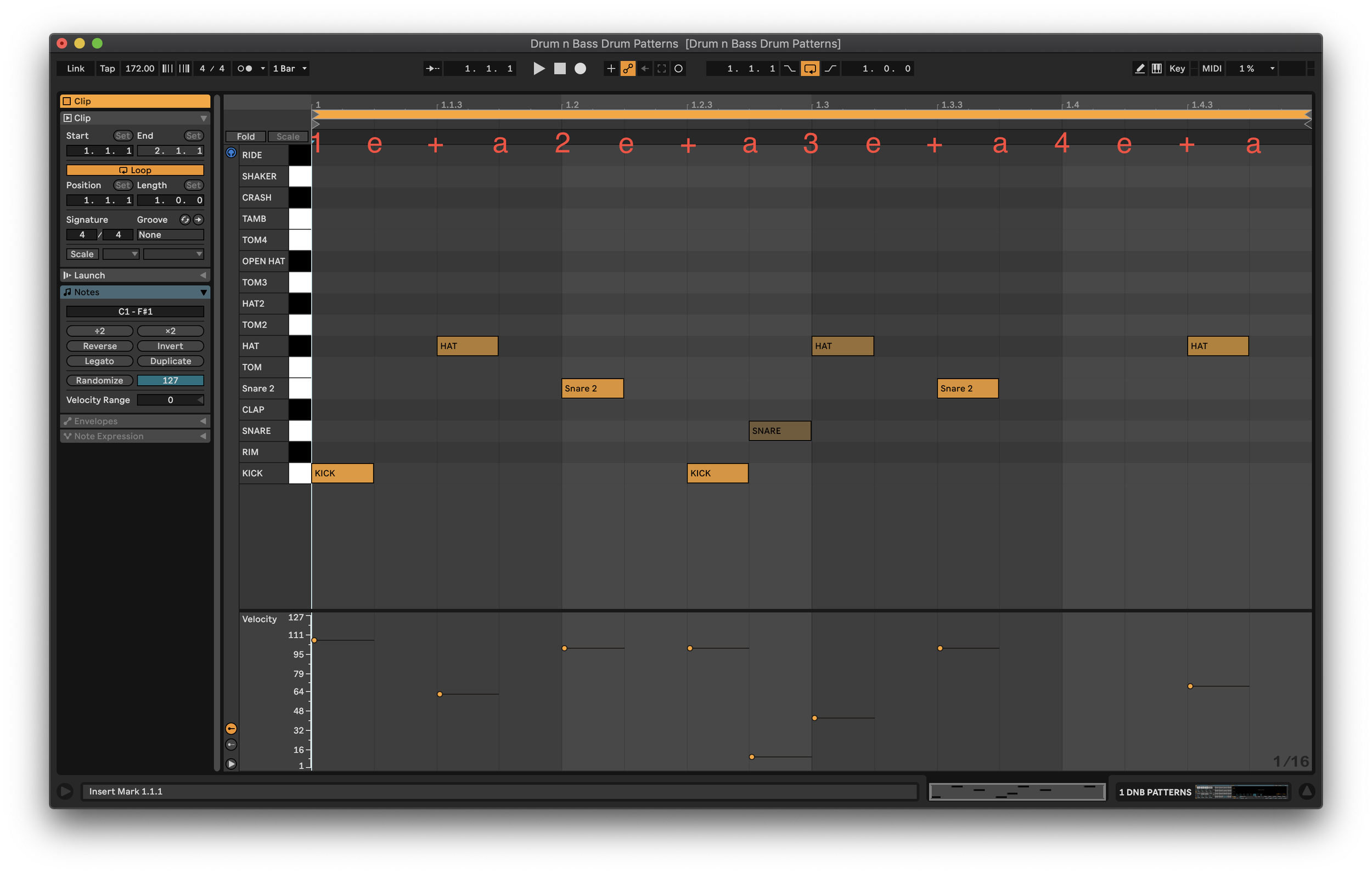Toggle the arrangement Loop switch in the transport
This screenshot has width=1372, height=874.
pos(809,69)
